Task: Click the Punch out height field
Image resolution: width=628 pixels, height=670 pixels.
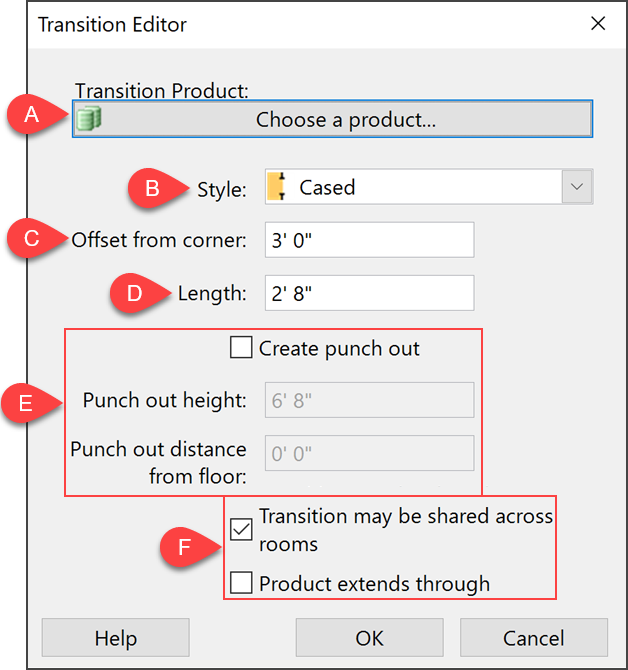Action: tap(370, 400)
